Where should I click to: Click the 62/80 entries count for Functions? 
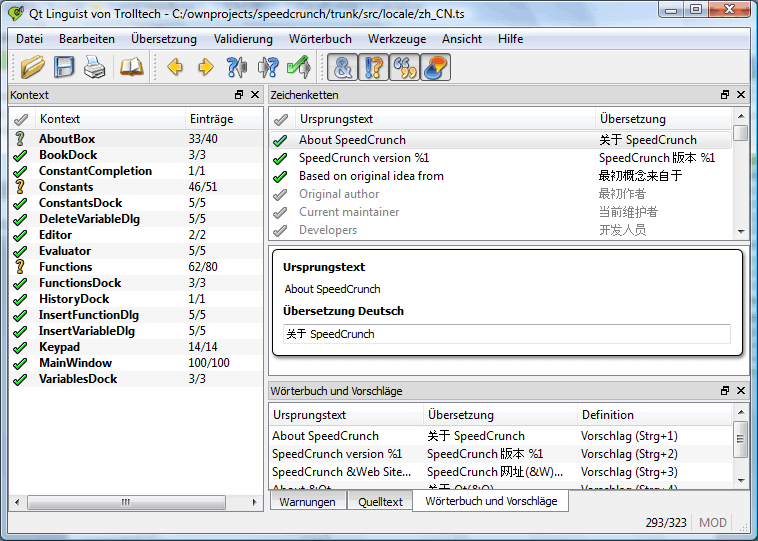pos(203,266)
